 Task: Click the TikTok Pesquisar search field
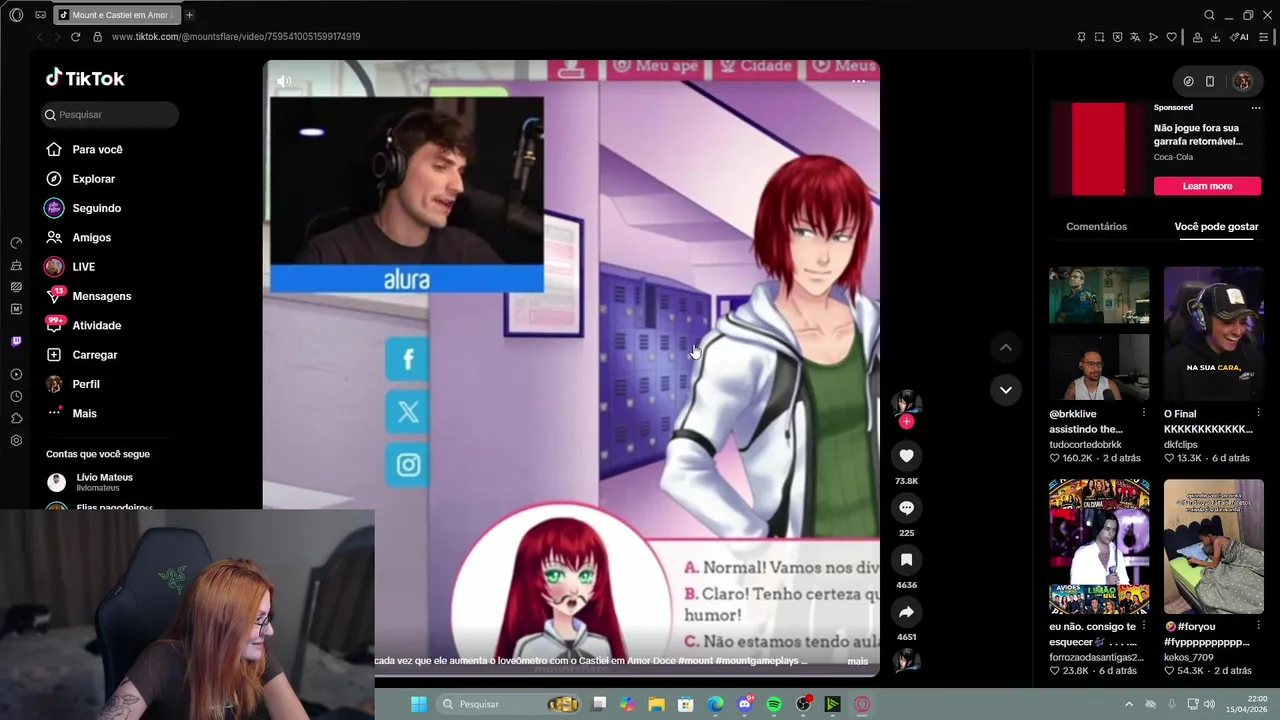[110, 115]
